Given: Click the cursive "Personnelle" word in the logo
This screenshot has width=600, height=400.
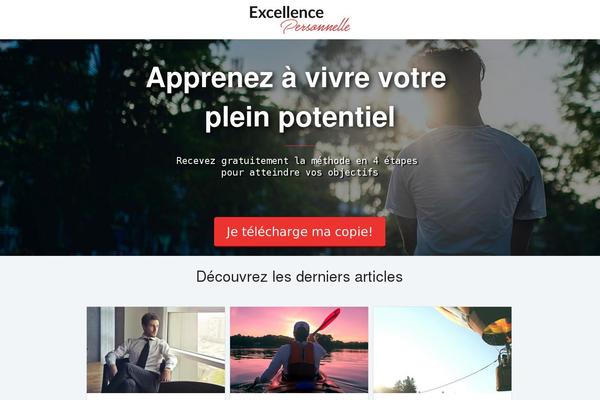Looking at the screenshot, I should (x=315, y=26).
